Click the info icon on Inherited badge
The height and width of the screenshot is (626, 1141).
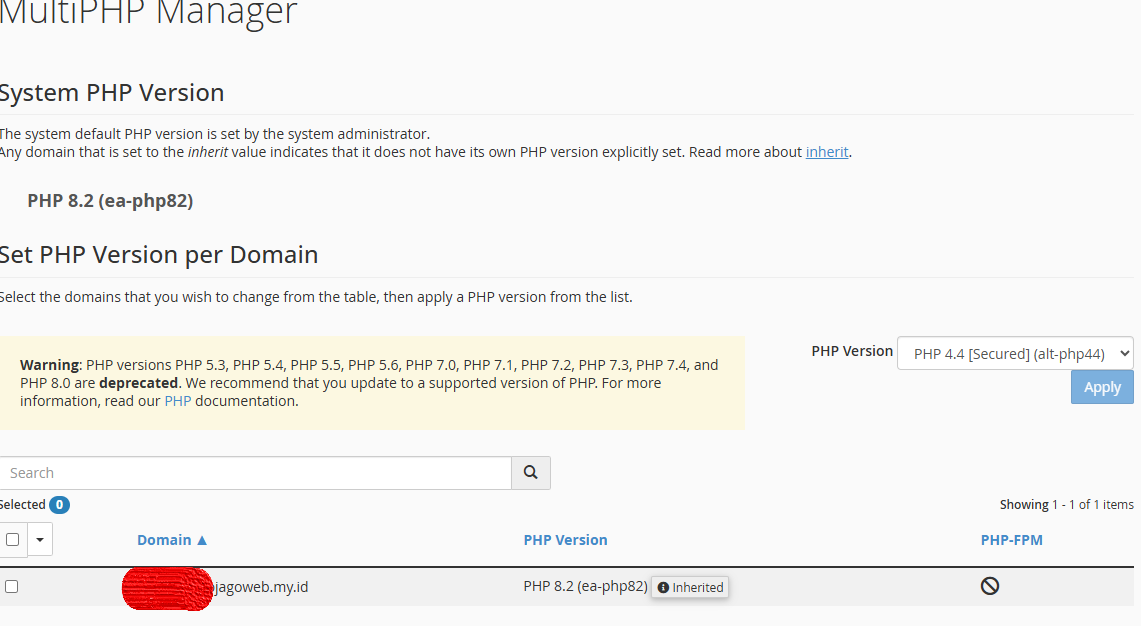pos(663,588)
